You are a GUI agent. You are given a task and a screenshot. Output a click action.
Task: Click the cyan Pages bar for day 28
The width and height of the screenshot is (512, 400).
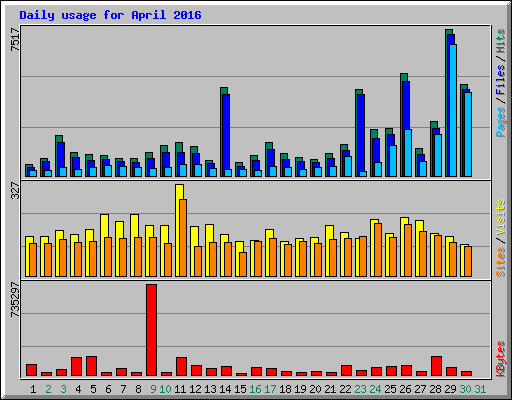[438, 155]
